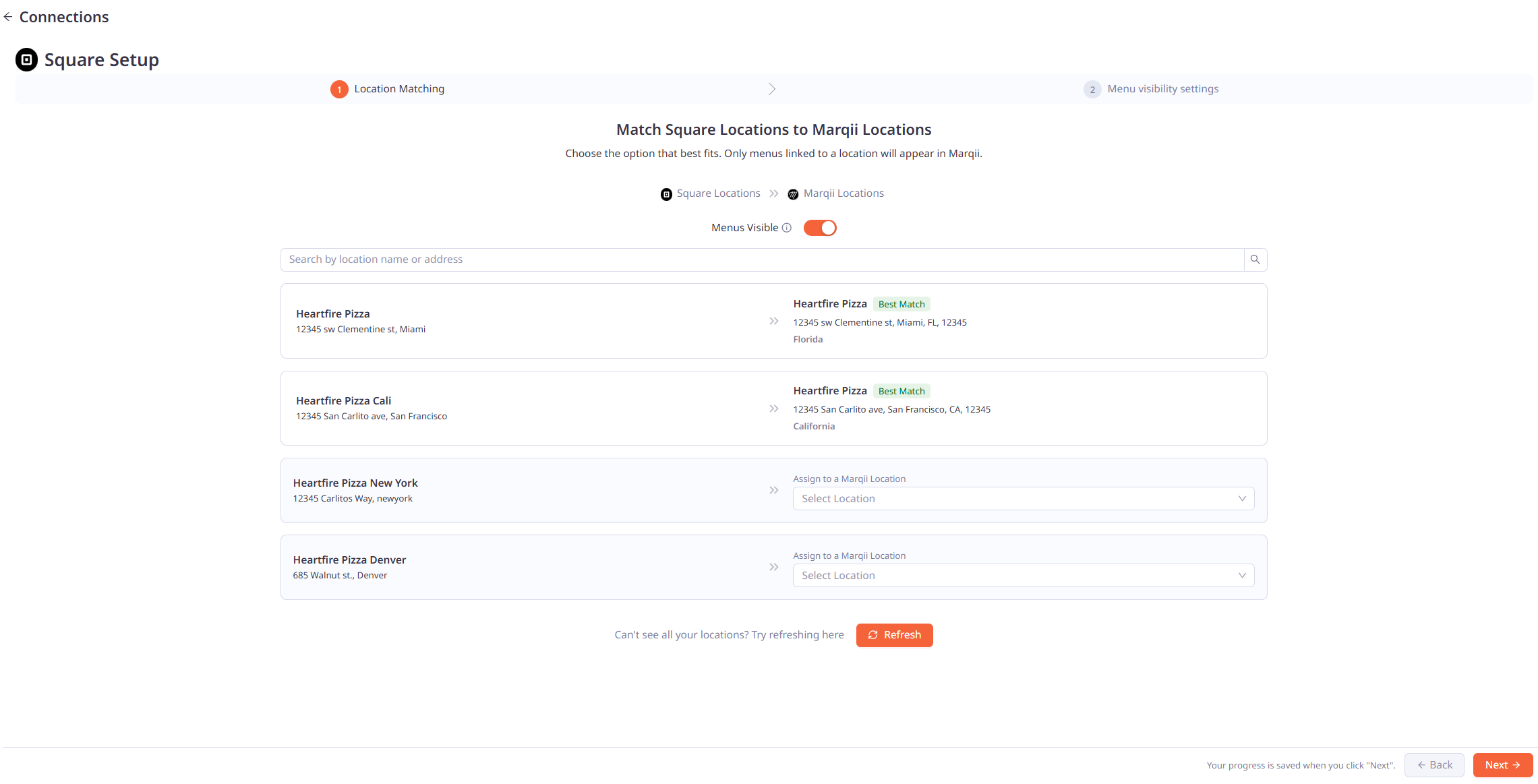Click Best Match badge for San Francisco location
The height and width of the screenshot is (784, 1538).
(901, 391)
